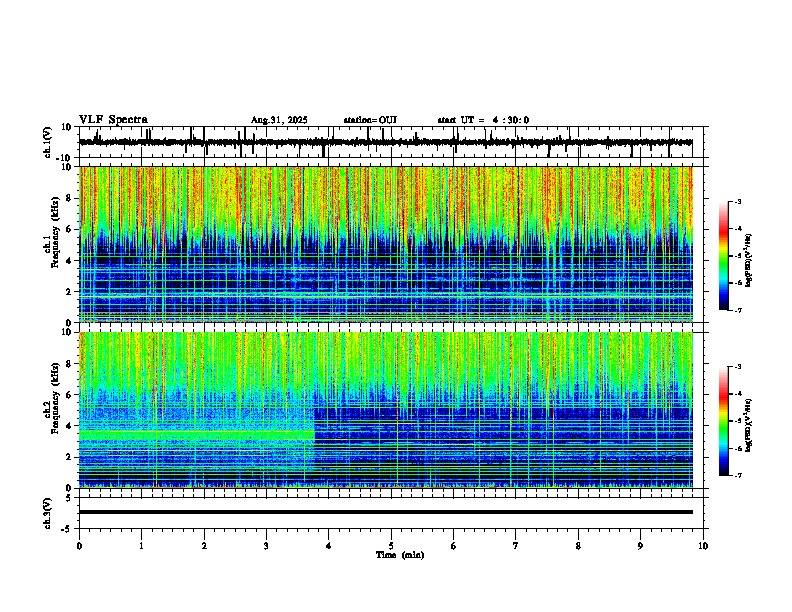
Task: Click the ch.2 color bar log(PSD) label
Action: click(748, 425)
